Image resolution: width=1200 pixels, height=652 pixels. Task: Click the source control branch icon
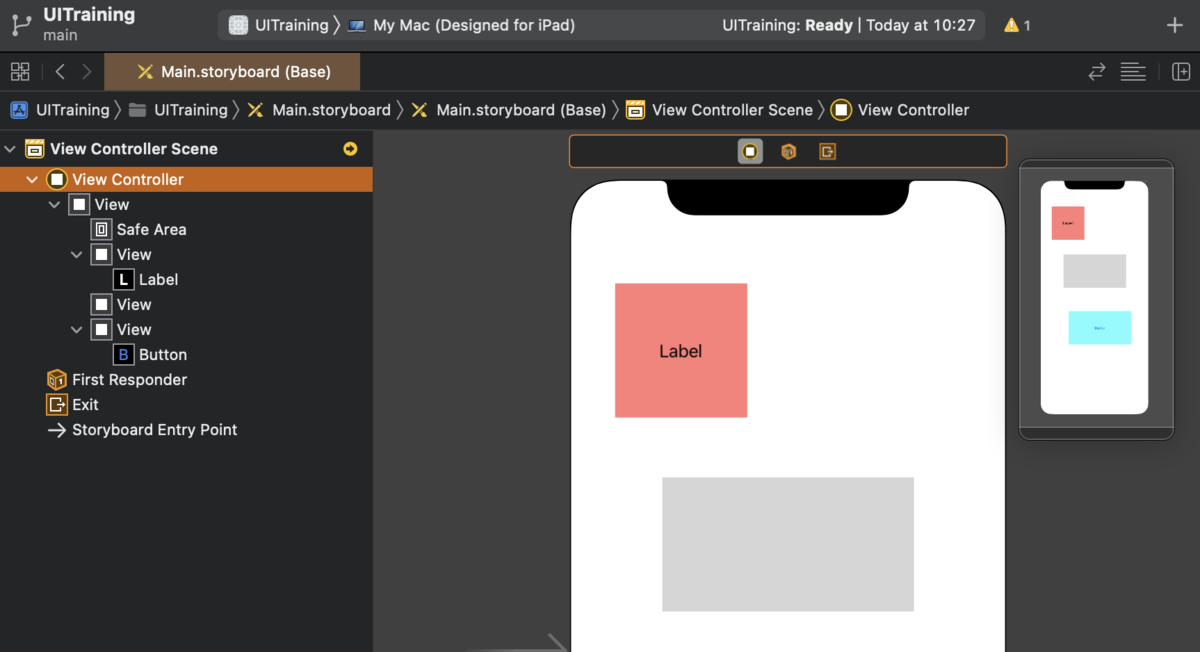click(x=21, y=25)
